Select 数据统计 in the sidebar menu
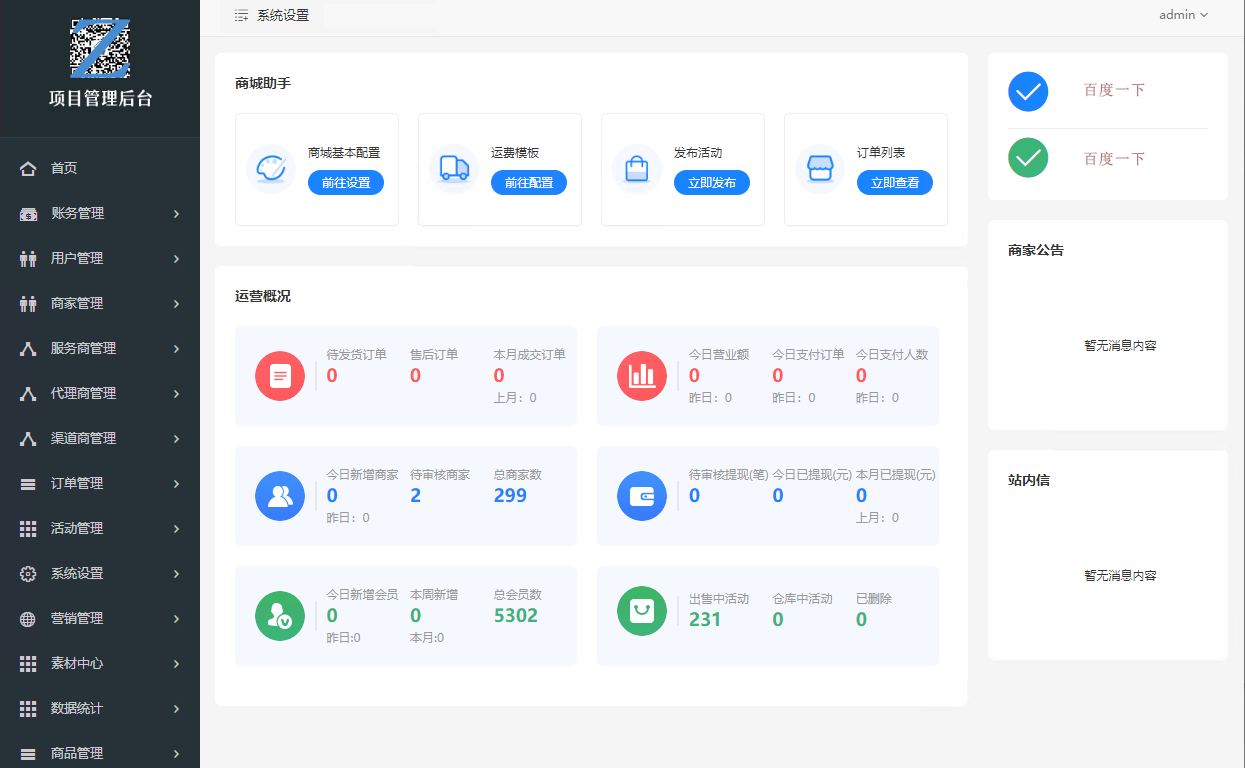Screen dimensions: 1245x768 click(x=100, y=708)
